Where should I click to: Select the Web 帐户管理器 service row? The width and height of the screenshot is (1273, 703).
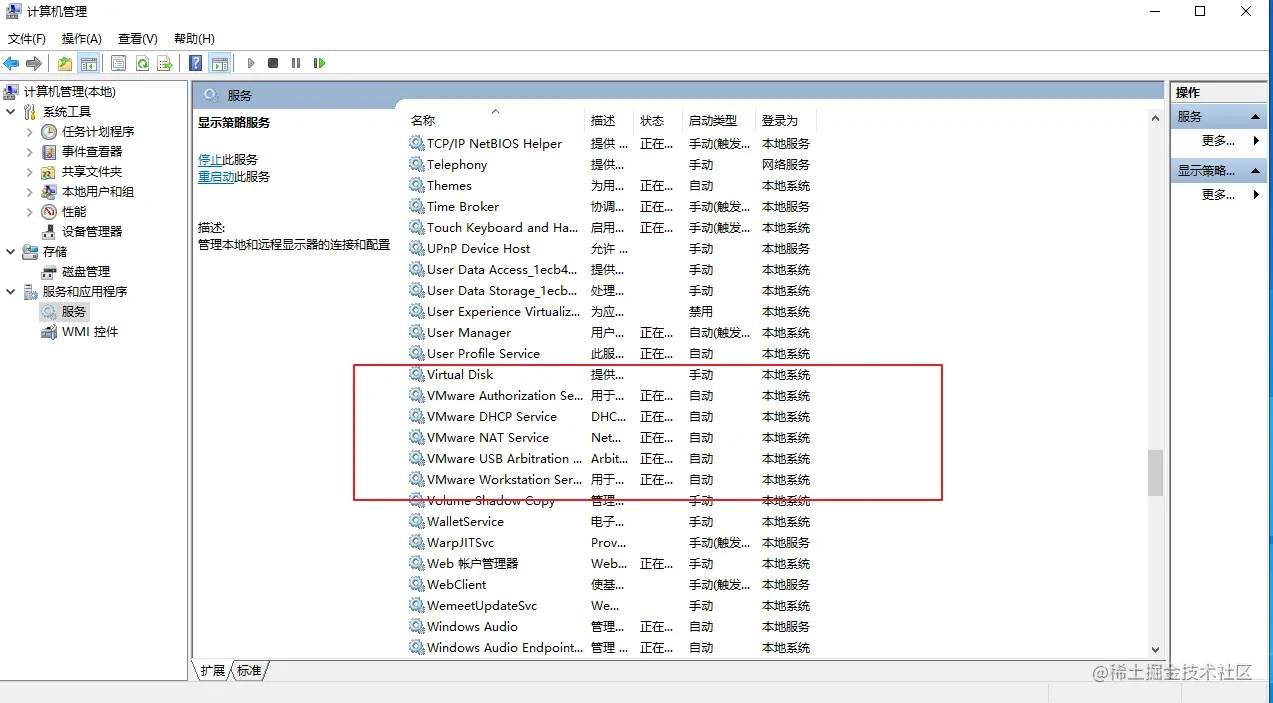(612, 564)
